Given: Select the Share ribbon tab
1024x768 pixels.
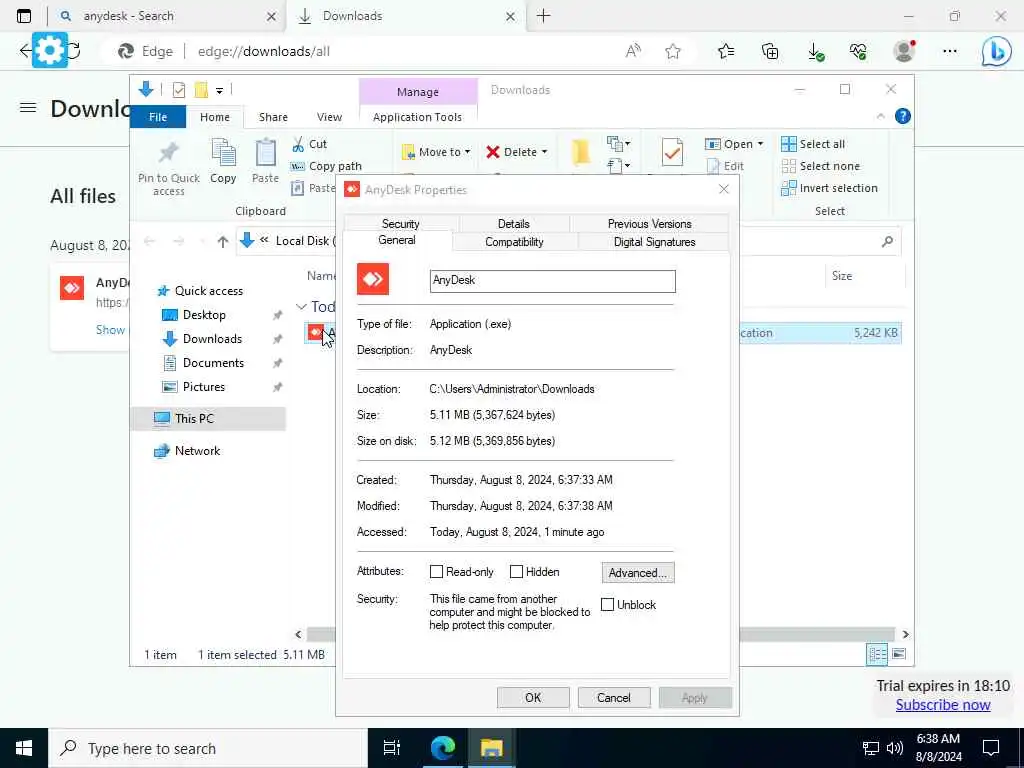Looking at the screenshot, I should pos(273,117).
